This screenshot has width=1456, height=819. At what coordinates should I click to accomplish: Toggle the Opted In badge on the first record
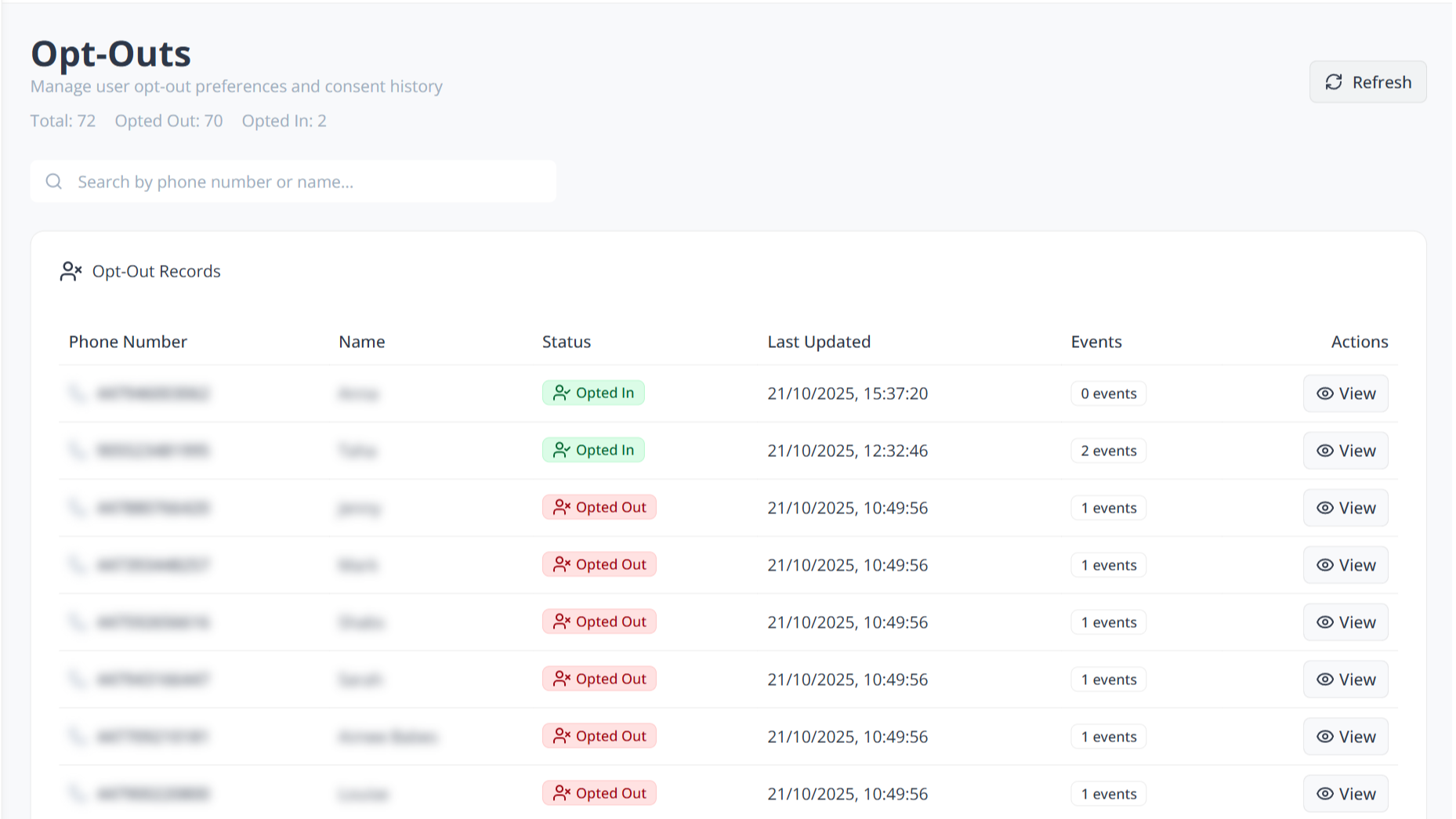pos(593,392)
